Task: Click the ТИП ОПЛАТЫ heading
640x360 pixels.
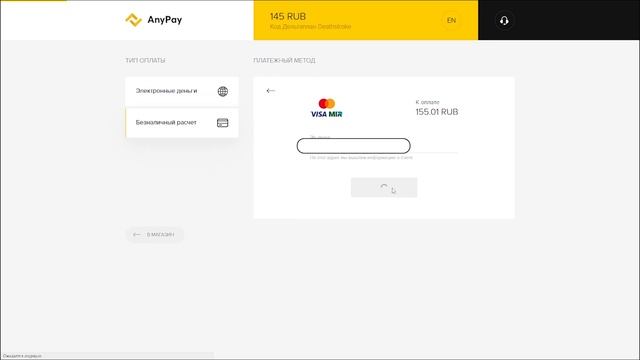Action: coord(145,60)
